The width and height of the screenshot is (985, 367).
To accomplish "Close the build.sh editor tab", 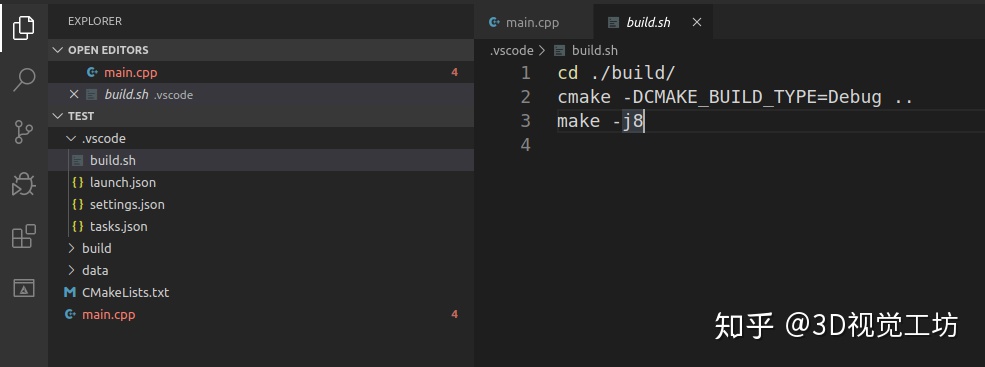I will coord(697,23).
